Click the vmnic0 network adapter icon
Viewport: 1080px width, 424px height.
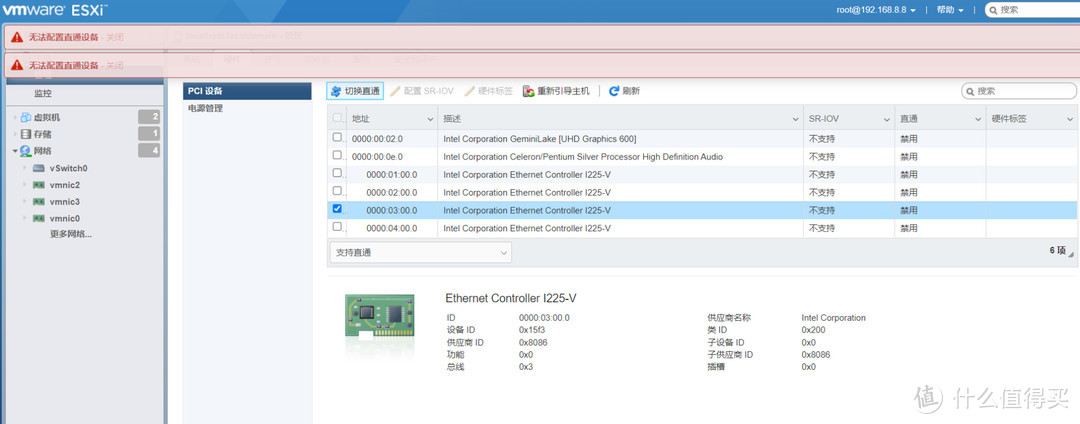pyautogui.click(x=39, y=218)
